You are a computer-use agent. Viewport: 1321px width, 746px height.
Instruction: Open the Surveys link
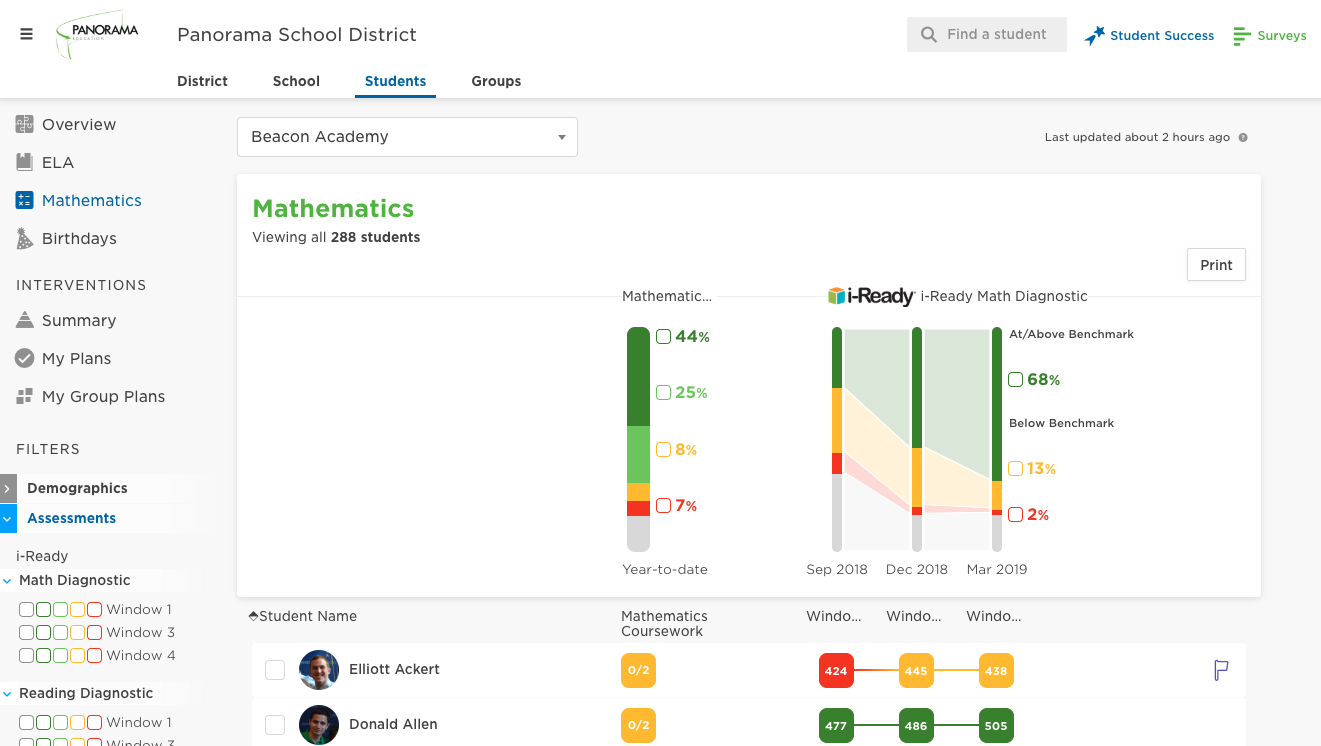(x=1270, y=36)
